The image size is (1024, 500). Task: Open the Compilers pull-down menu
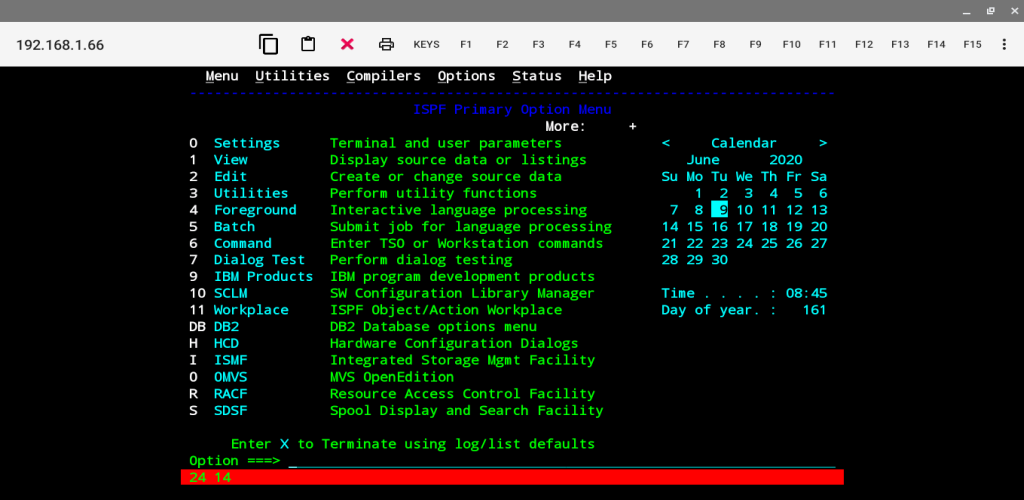[384, 76]
